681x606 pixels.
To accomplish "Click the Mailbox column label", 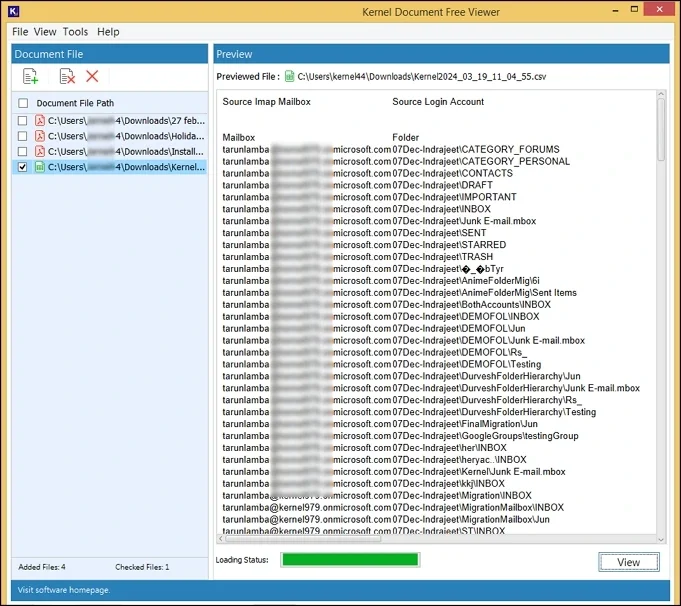I will [x=238, y=137].
